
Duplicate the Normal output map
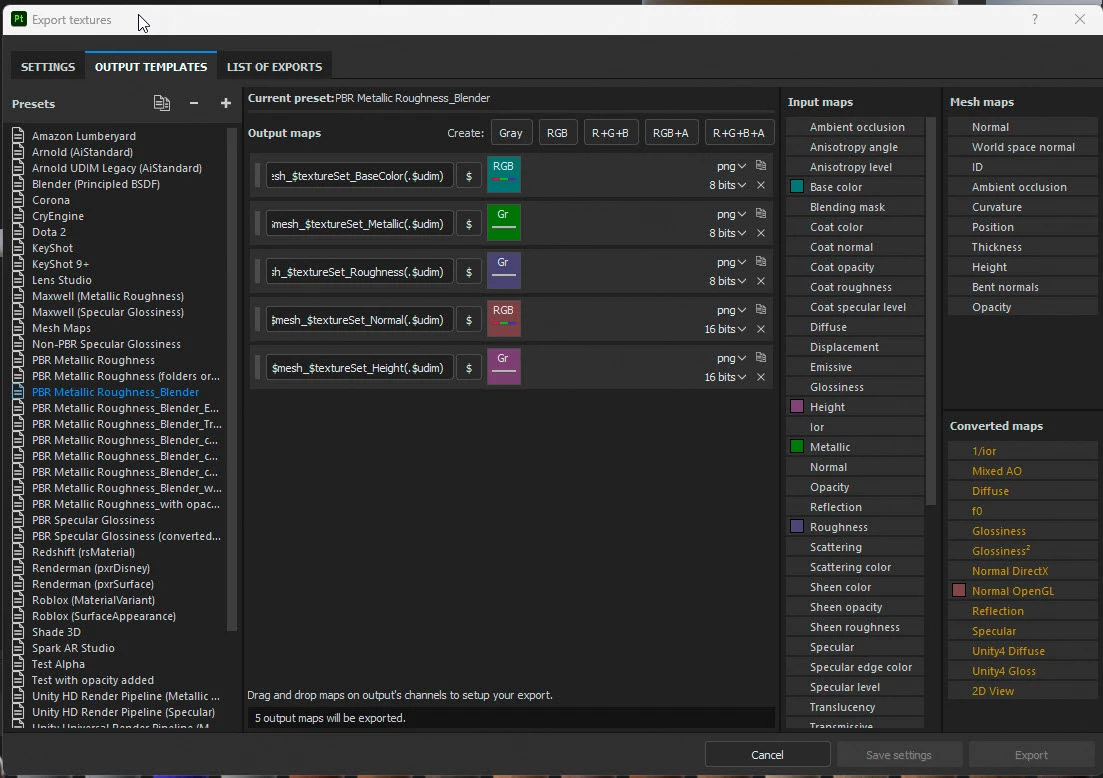pyautogui.click(x=760, y=310)
